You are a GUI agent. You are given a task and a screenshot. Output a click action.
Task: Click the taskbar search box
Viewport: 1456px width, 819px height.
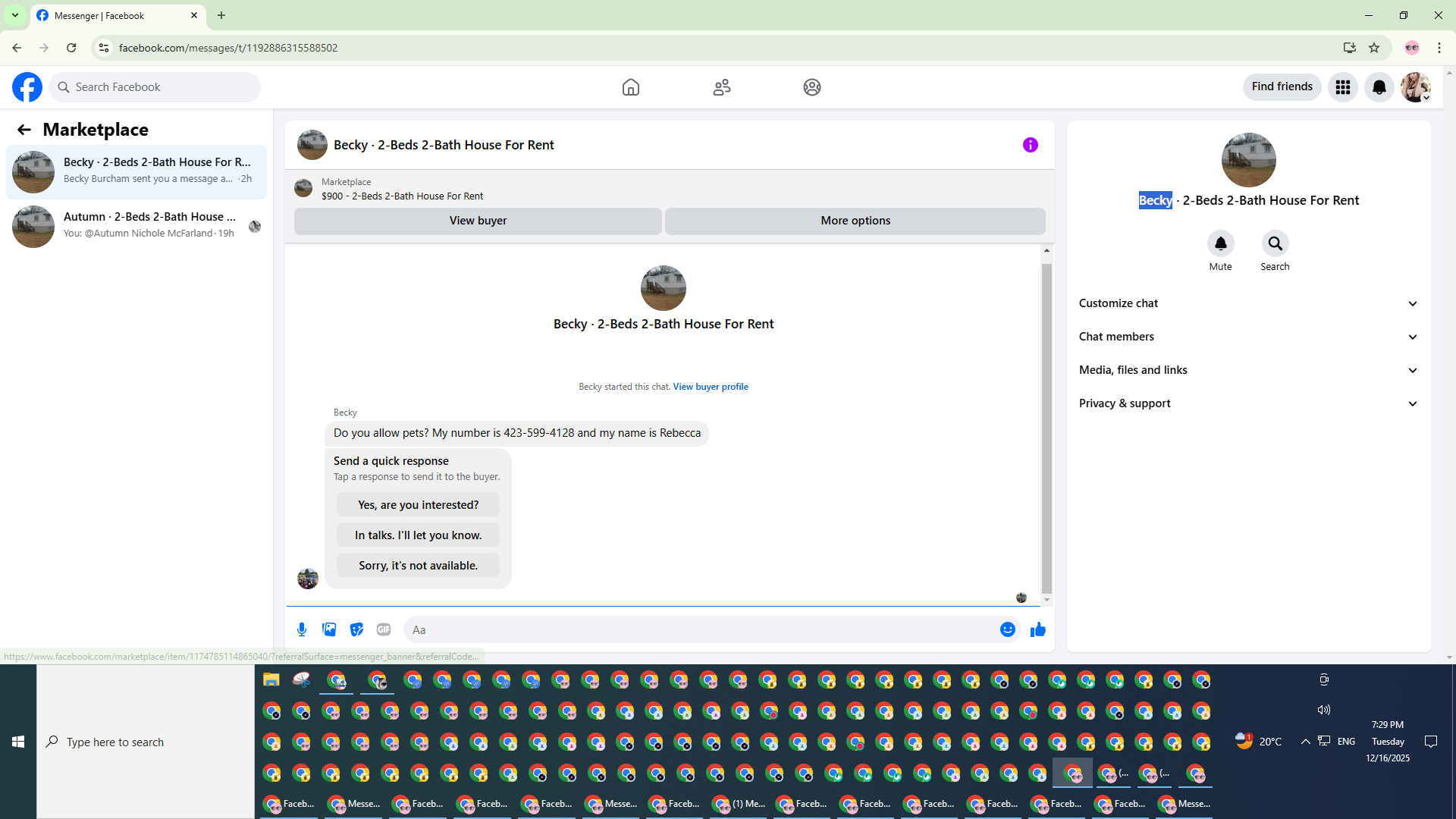(146, 742)
